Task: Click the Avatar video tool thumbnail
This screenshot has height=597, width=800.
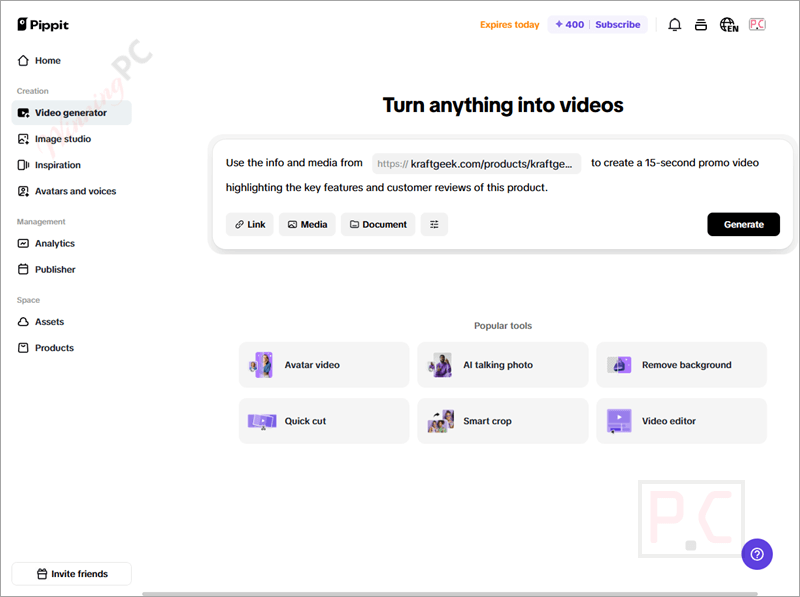Action: (x=261, y=365)
